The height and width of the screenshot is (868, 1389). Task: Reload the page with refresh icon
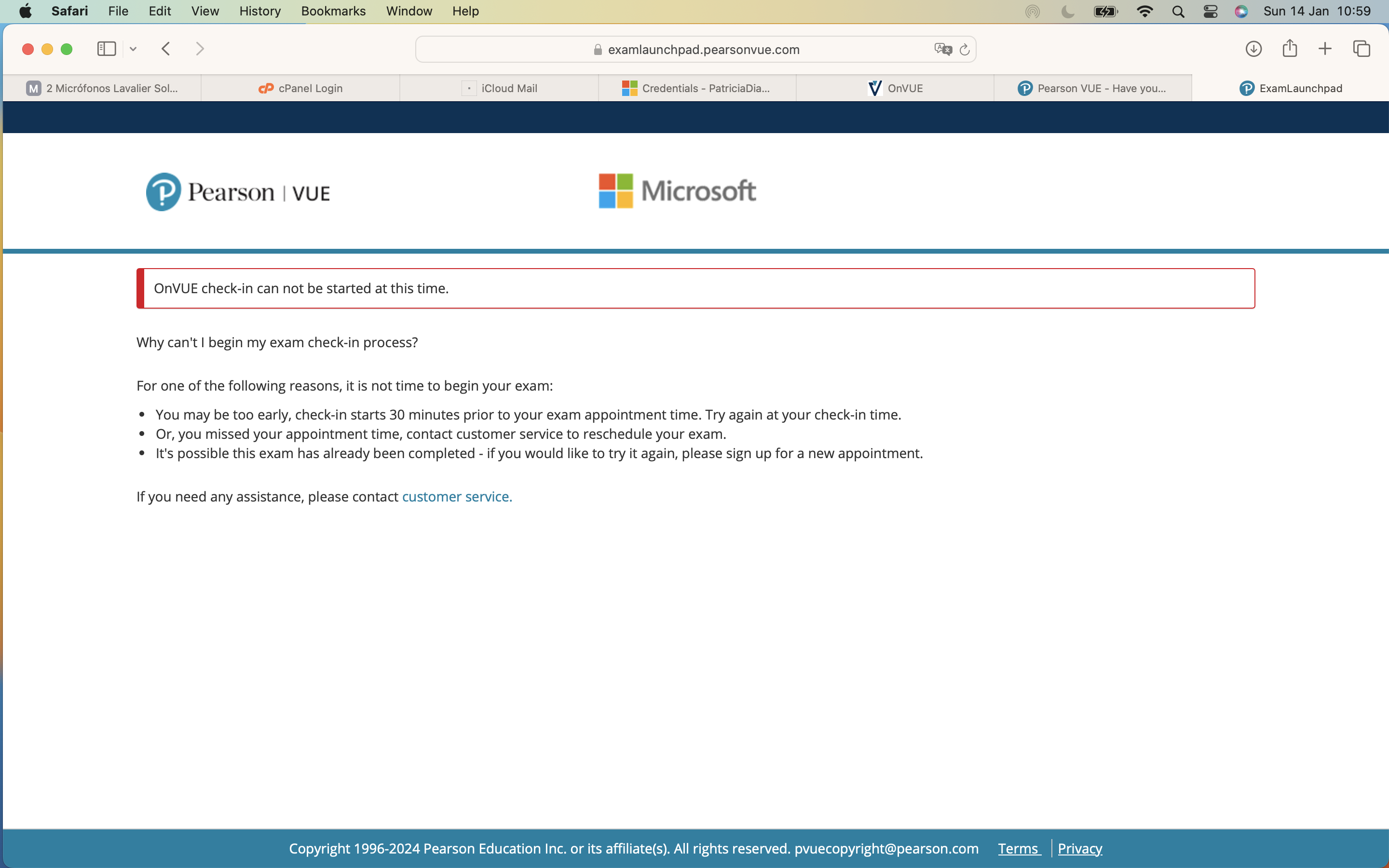tap(965, 50)
